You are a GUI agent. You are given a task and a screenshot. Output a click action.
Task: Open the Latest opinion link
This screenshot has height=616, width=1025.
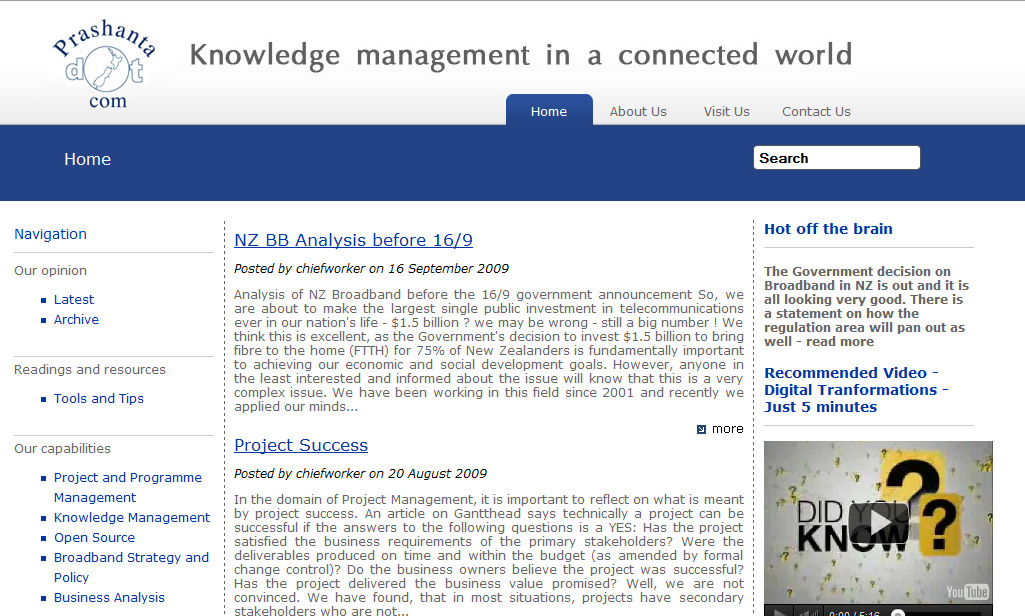click(74, 299)
